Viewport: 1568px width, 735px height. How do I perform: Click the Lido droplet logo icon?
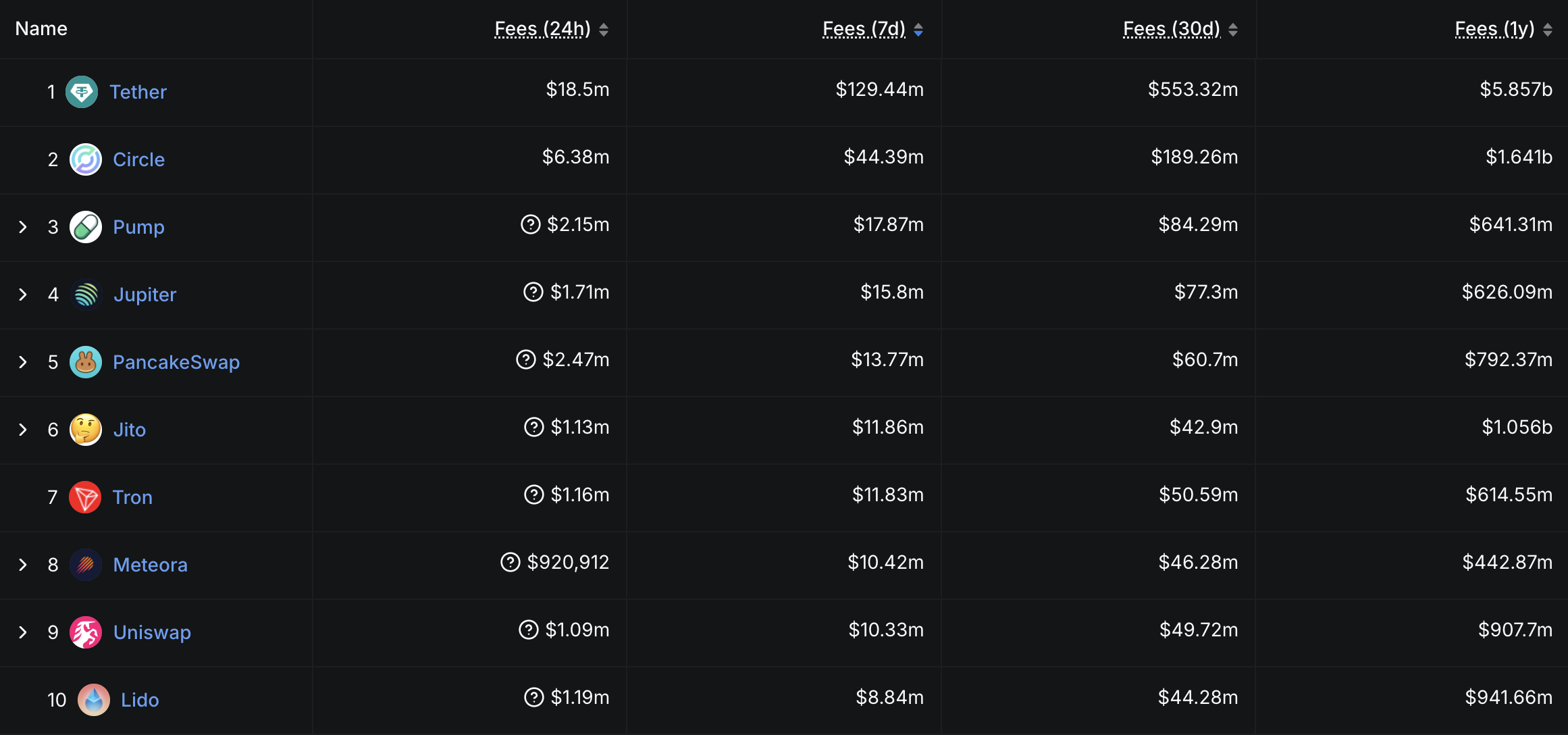pyautogui.click(x=94, y=700)
